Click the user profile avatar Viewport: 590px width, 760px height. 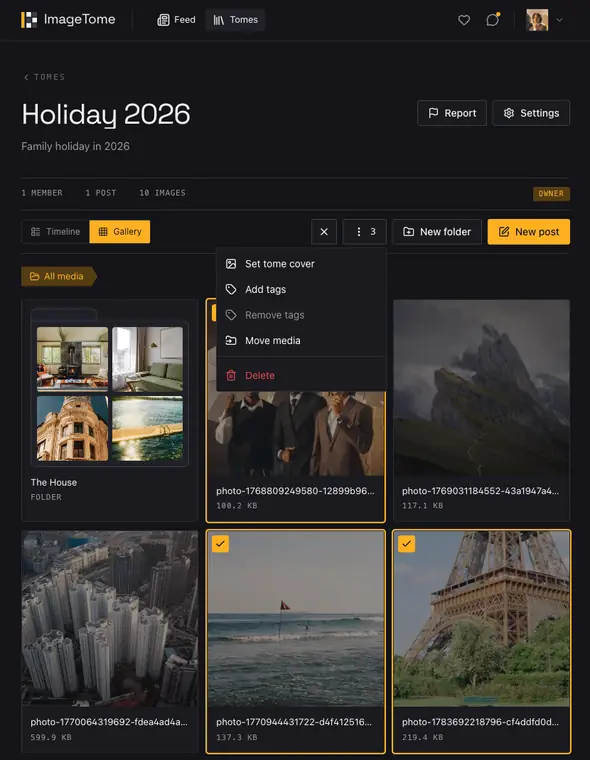[x=537, y=20]
